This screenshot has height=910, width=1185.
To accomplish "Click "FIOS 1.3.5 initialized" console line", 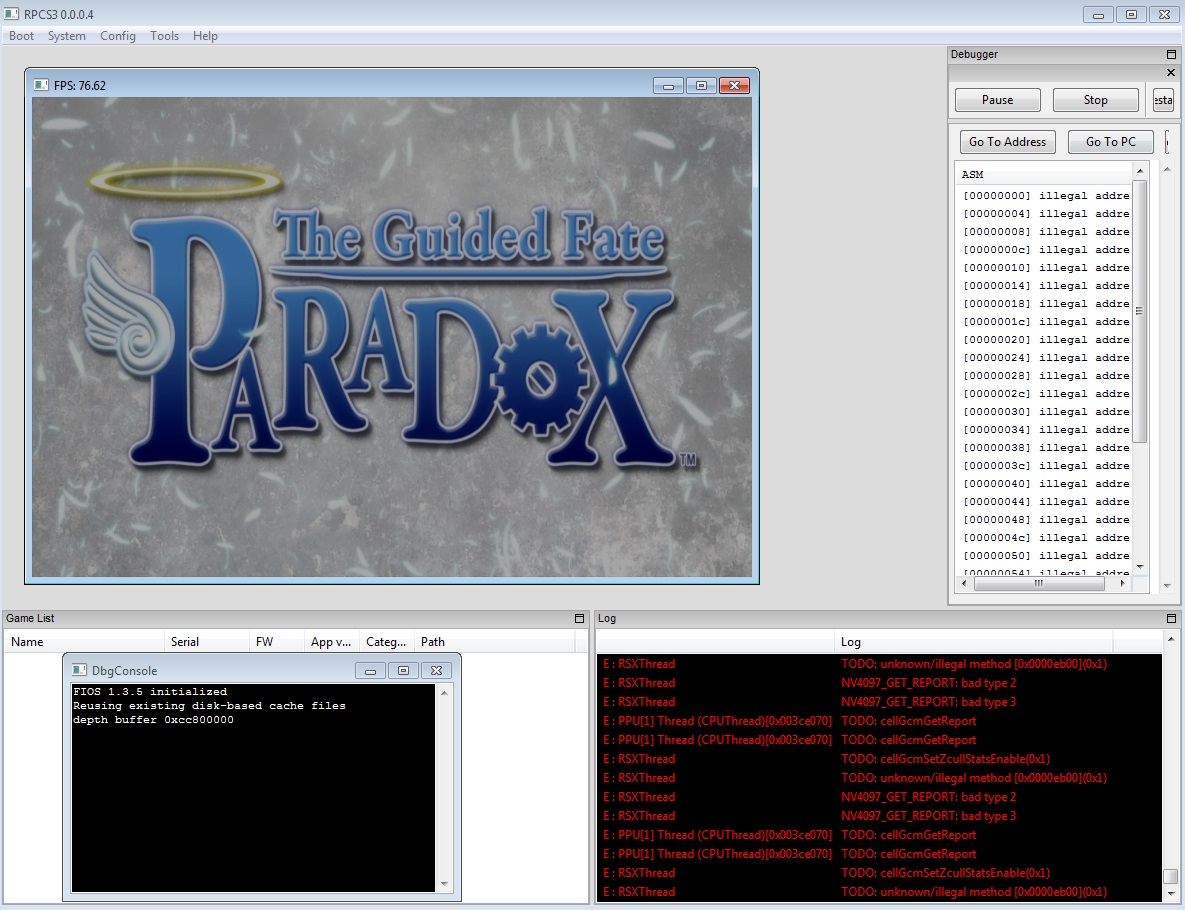I will tap(150, 692).
